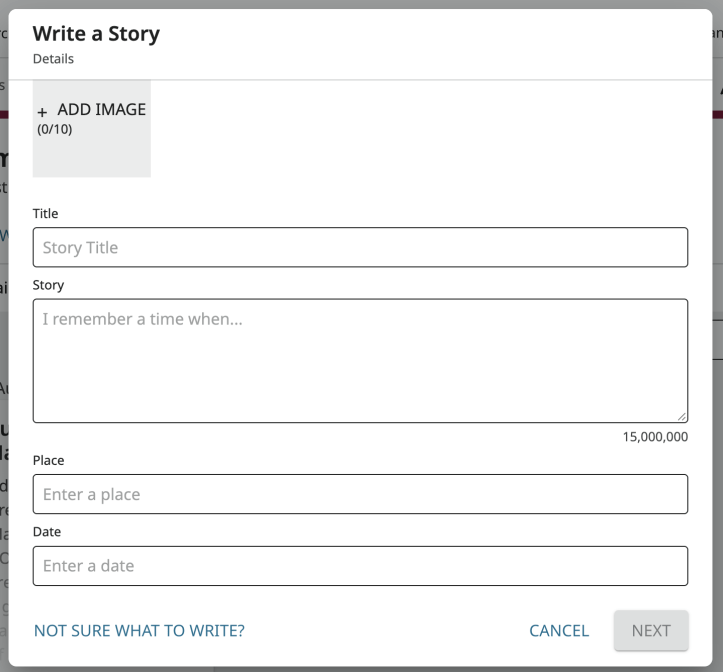The width and height of the screenshot is (723, 672).
Task: Click the plus icon beside ADD IMAGE
Action: (42, 112)
